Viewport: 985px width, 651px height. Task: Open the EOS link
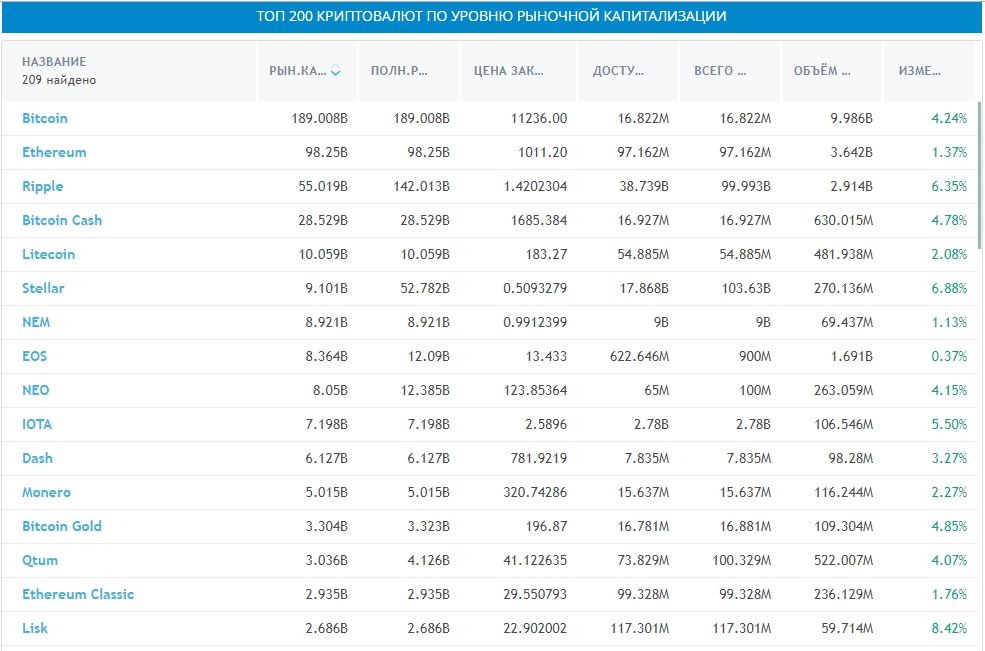tap(35, 356)
